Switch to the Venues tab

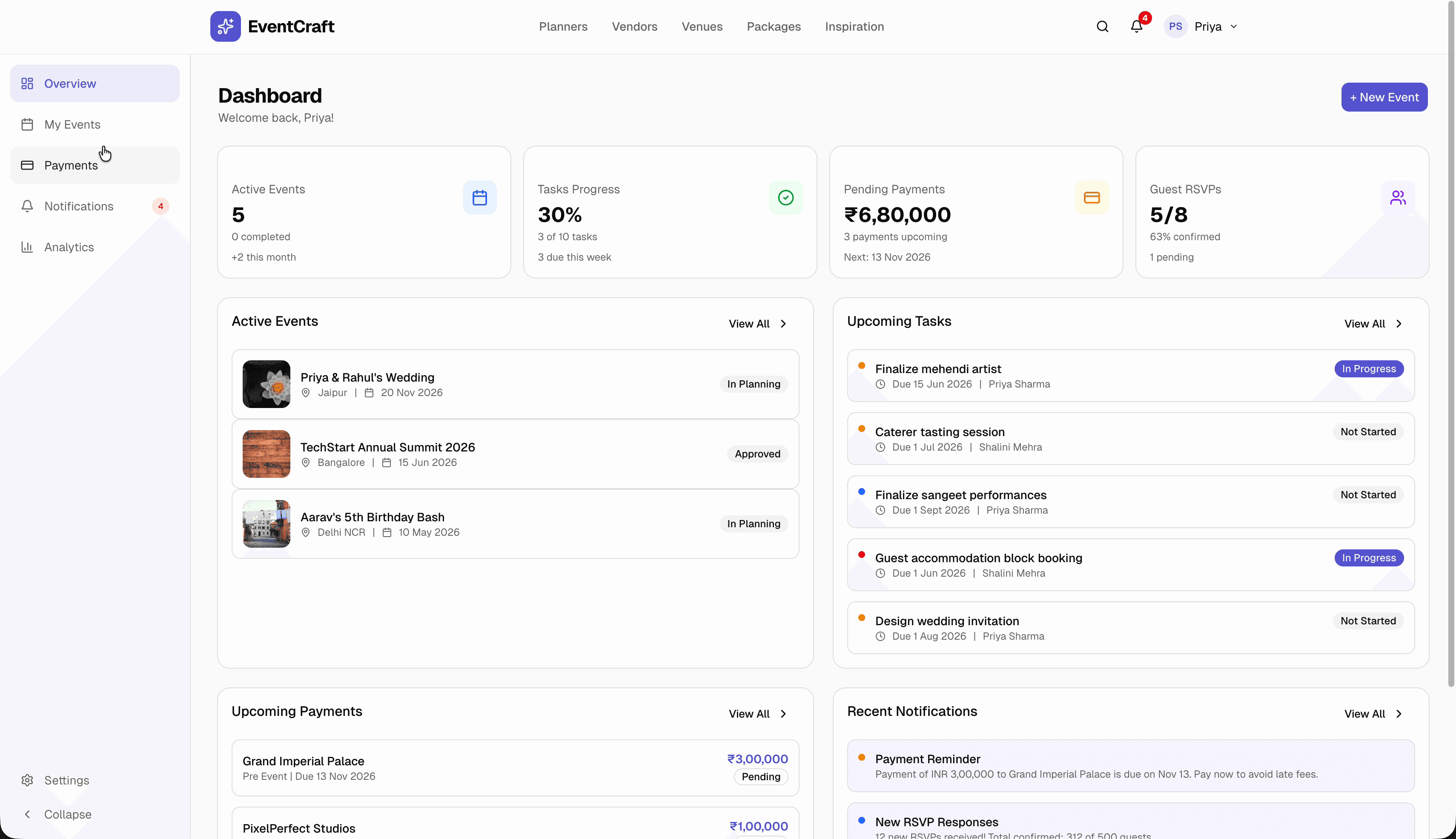[702, 26]
